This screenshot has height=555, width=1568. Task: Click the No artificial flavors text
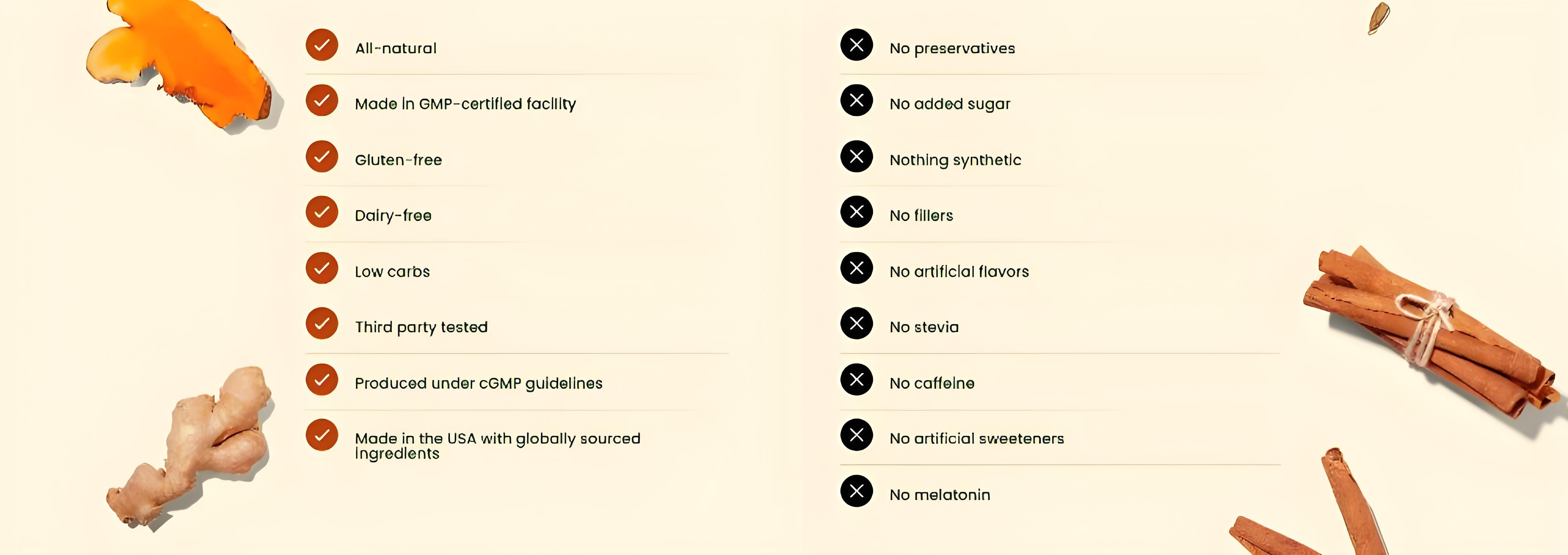tap(959, 272)
